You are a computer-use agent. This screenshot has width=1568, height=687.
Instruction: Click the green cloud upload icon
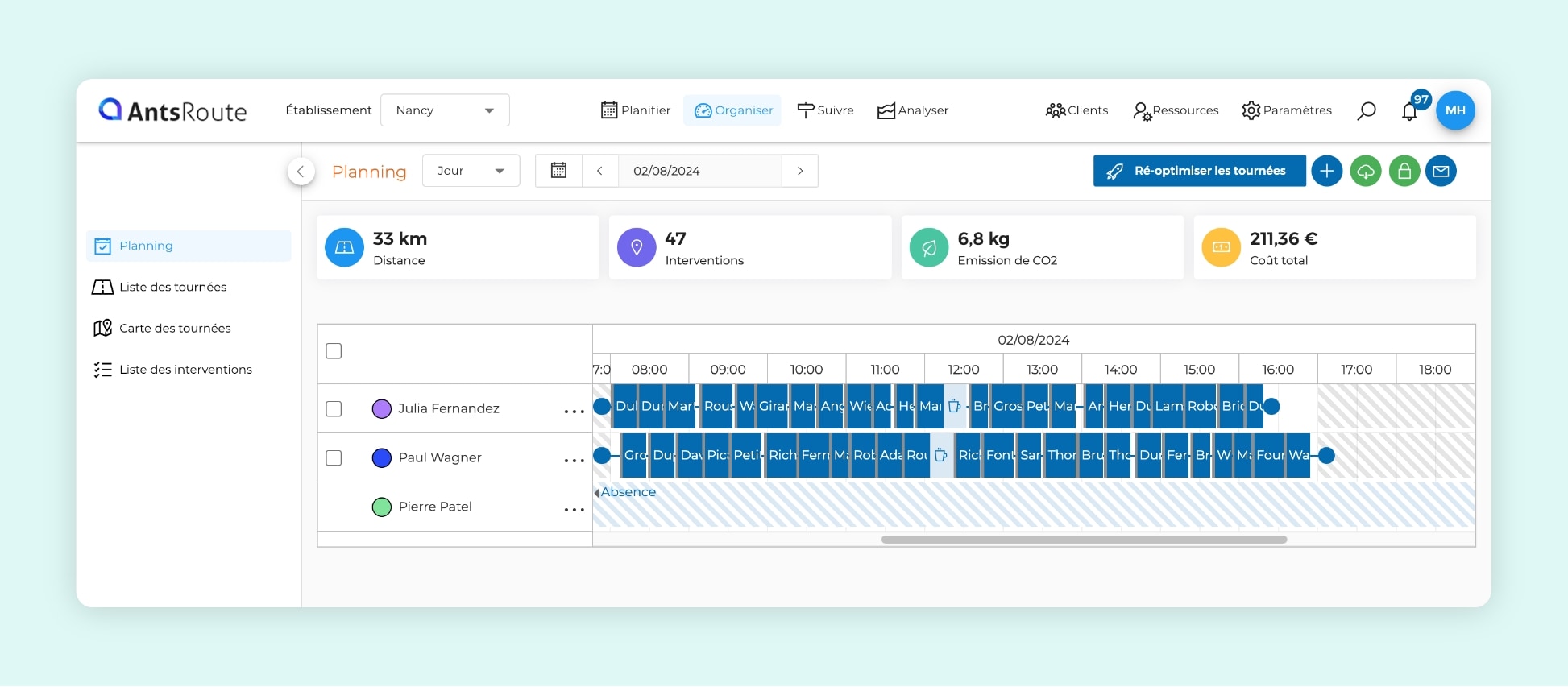point(1365,171)
